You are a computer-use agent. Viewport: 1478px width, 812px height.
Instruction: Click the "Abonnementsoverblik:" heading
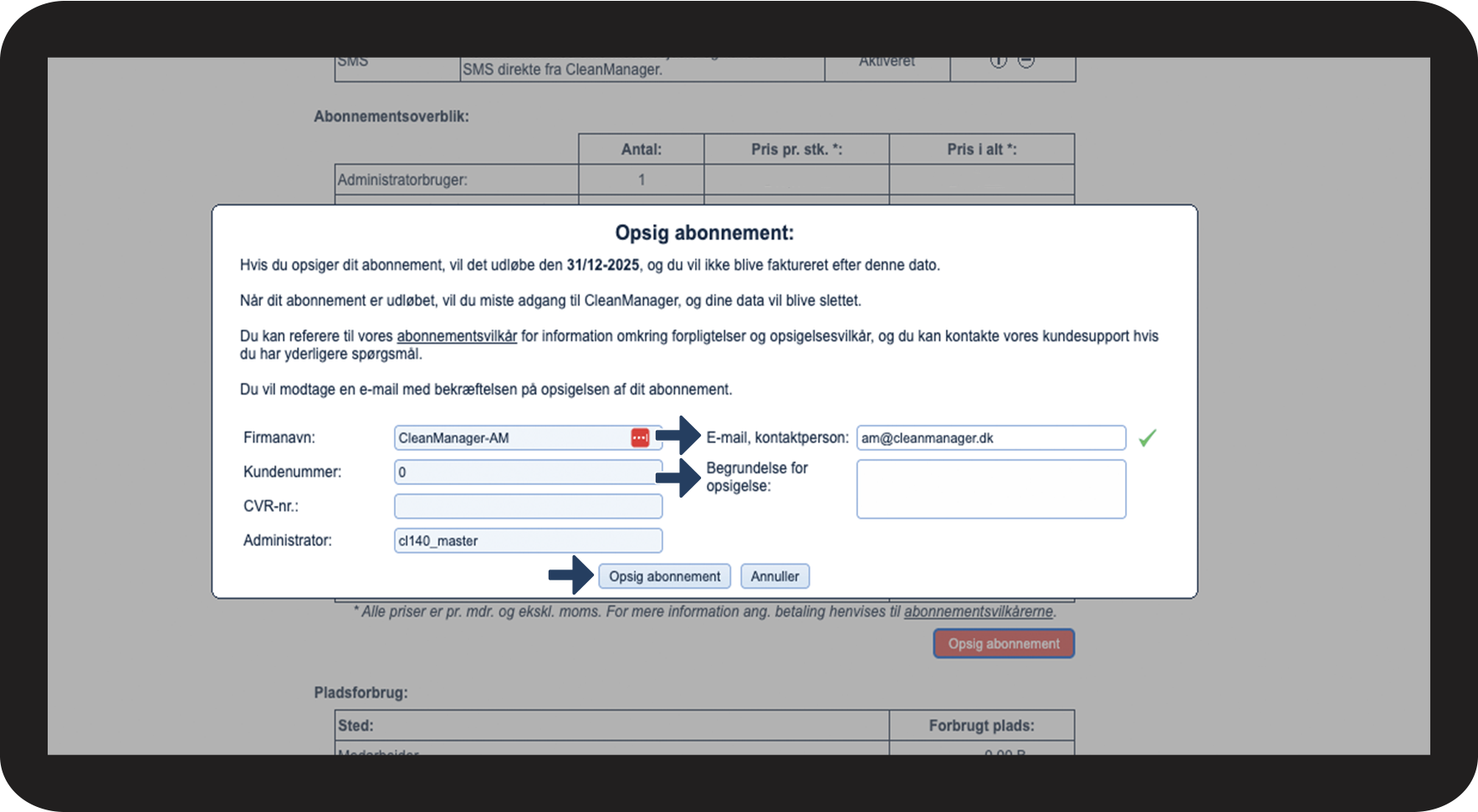click(391, 116)
